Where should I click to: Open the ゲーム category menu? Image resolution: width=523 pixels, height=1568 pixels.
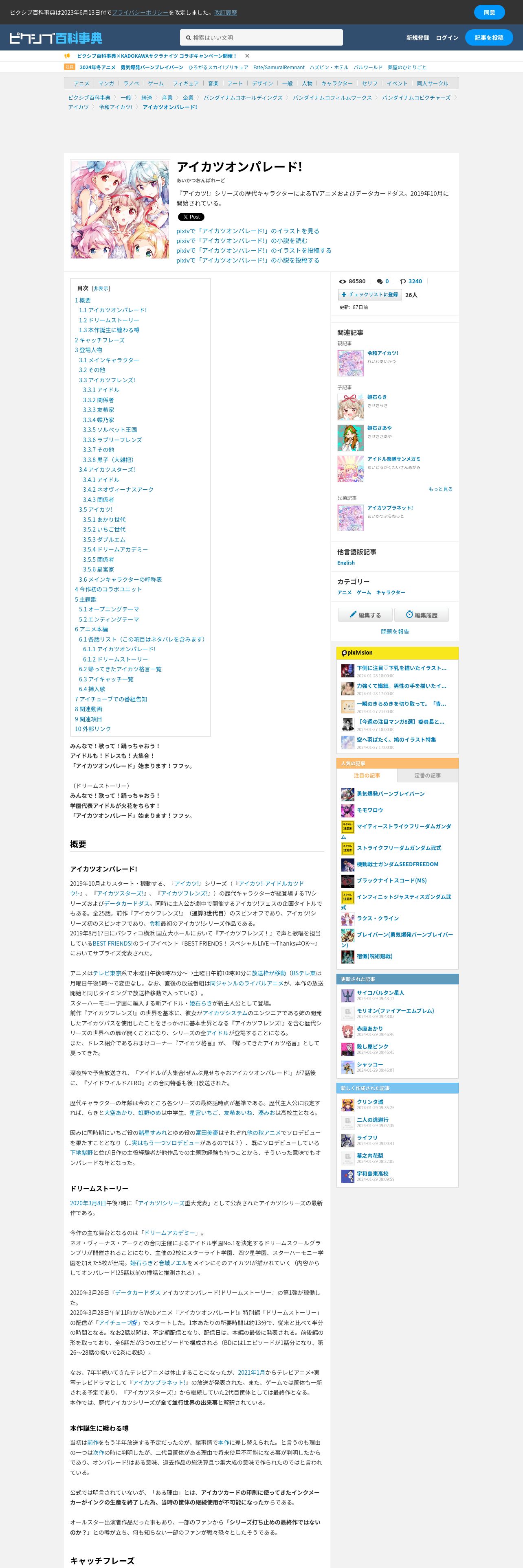pos(156,83)
